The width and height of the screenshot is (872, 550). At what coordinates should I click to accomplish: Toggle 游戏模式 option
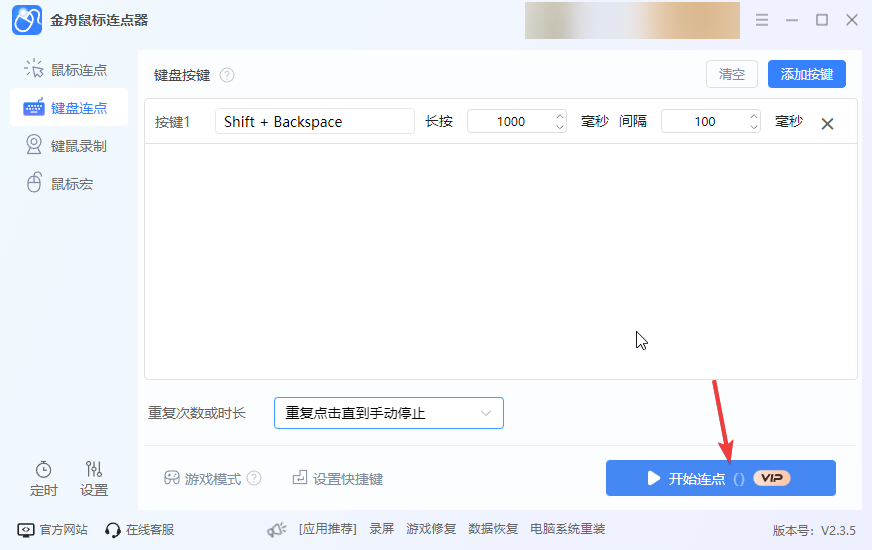pyautogui.click(x=202, y=479)
